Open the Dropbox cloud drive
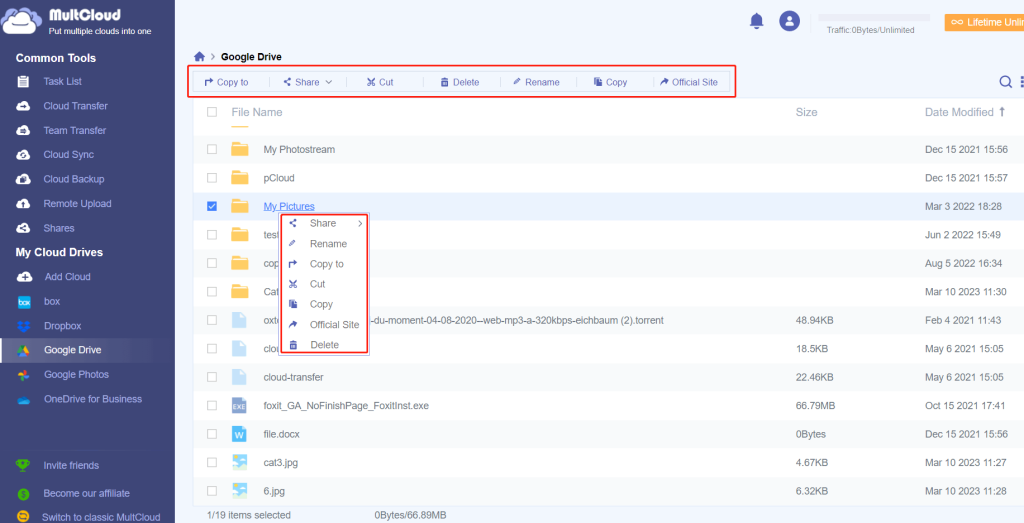Viewport: 1024px width, 523px height. click(62, 326)
